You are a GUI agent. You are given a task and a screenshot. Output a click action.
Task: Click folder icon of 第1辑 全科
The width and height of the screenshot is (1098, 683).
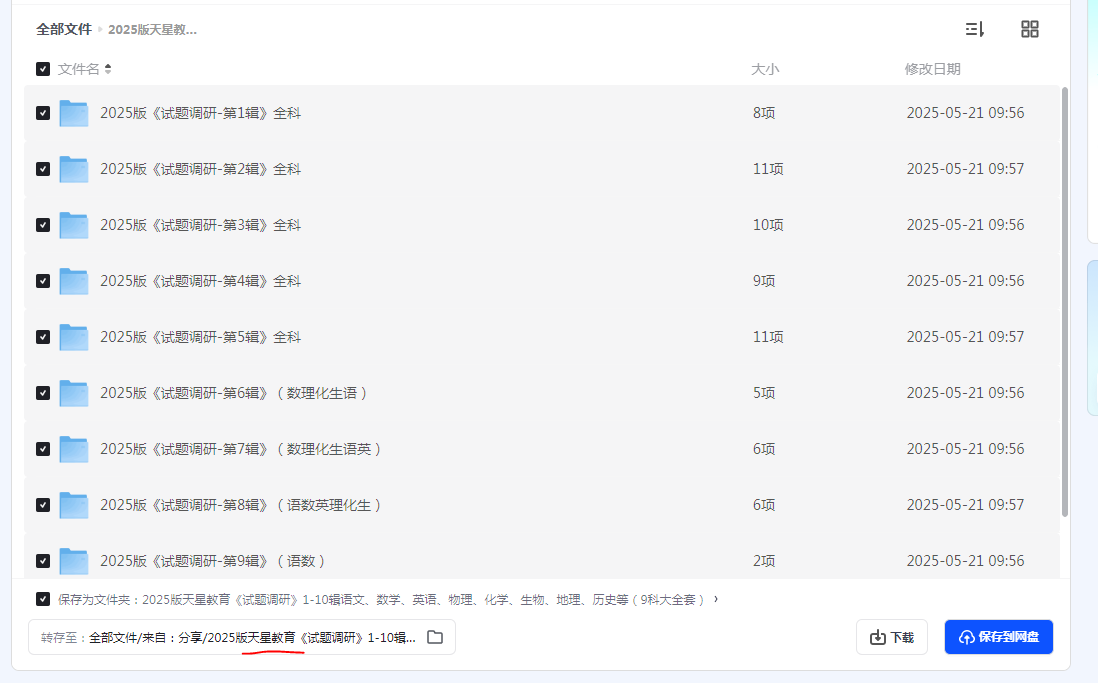74,113
